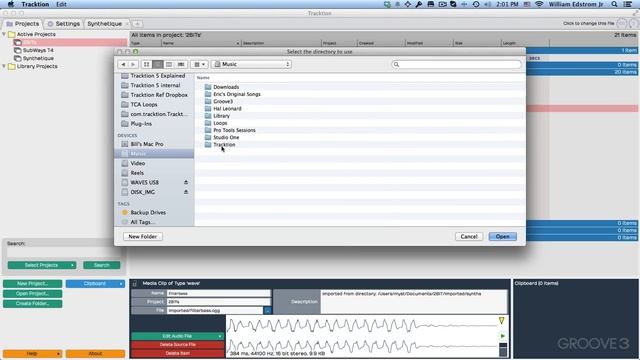Open the Music path popup menu

(x=251, y=64)
